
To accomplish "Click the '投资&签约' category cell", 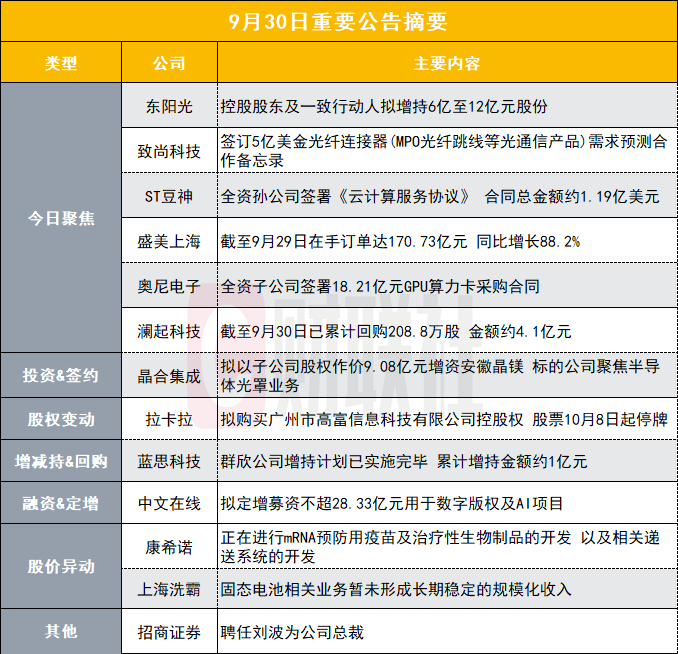I will click(x=61, y=375).
